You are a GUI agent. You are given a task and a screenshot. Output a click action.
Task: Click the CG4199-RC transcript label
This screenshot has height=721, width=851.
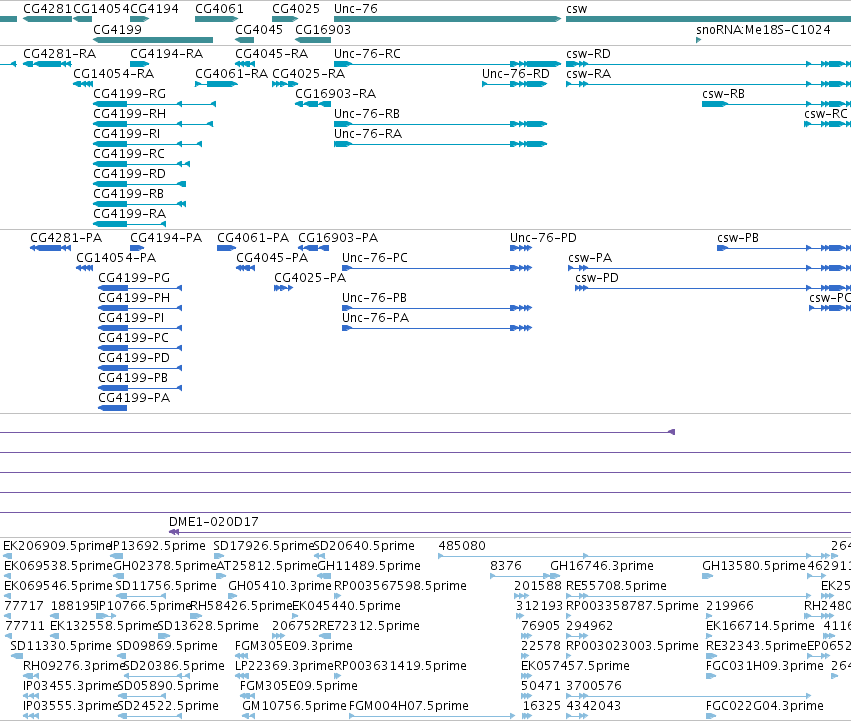click(x=129, y=154)
